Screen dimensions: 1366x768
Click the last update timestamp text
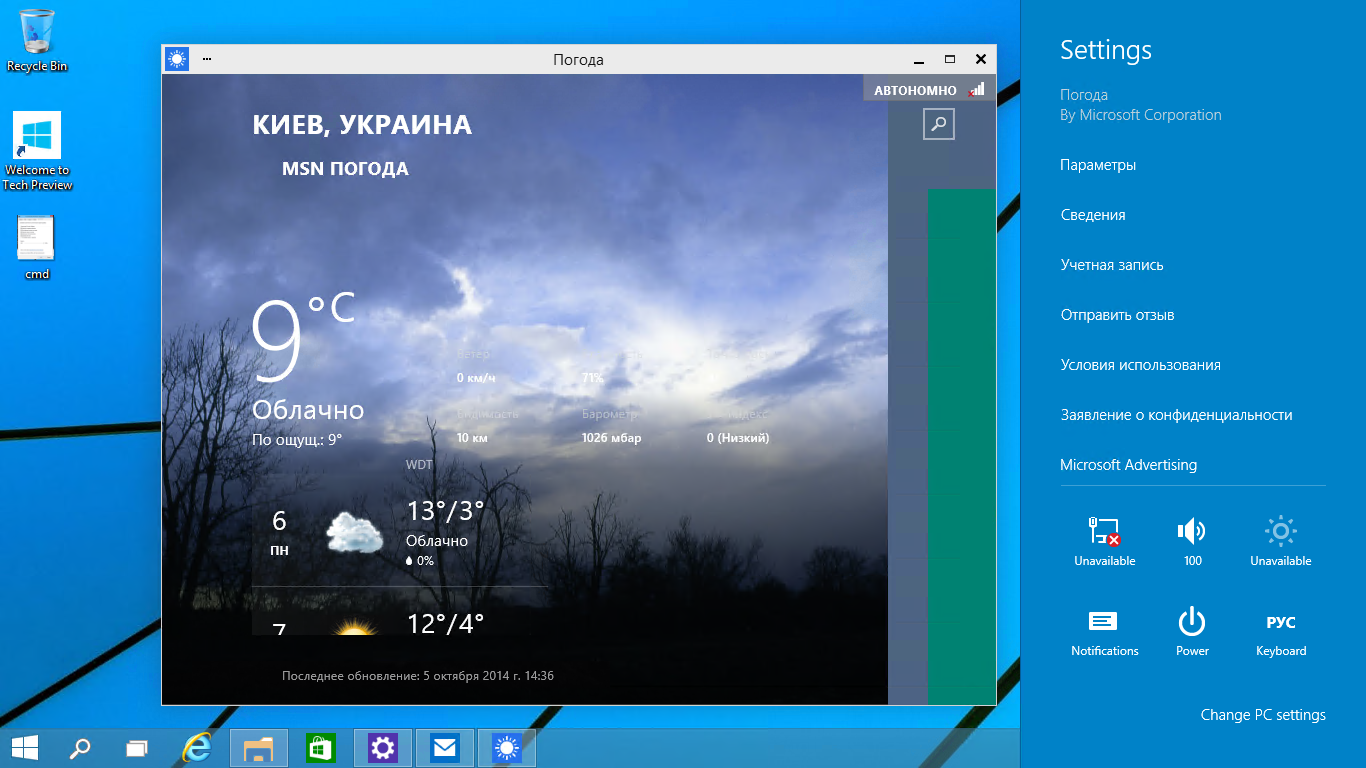(x=418, y=676)
